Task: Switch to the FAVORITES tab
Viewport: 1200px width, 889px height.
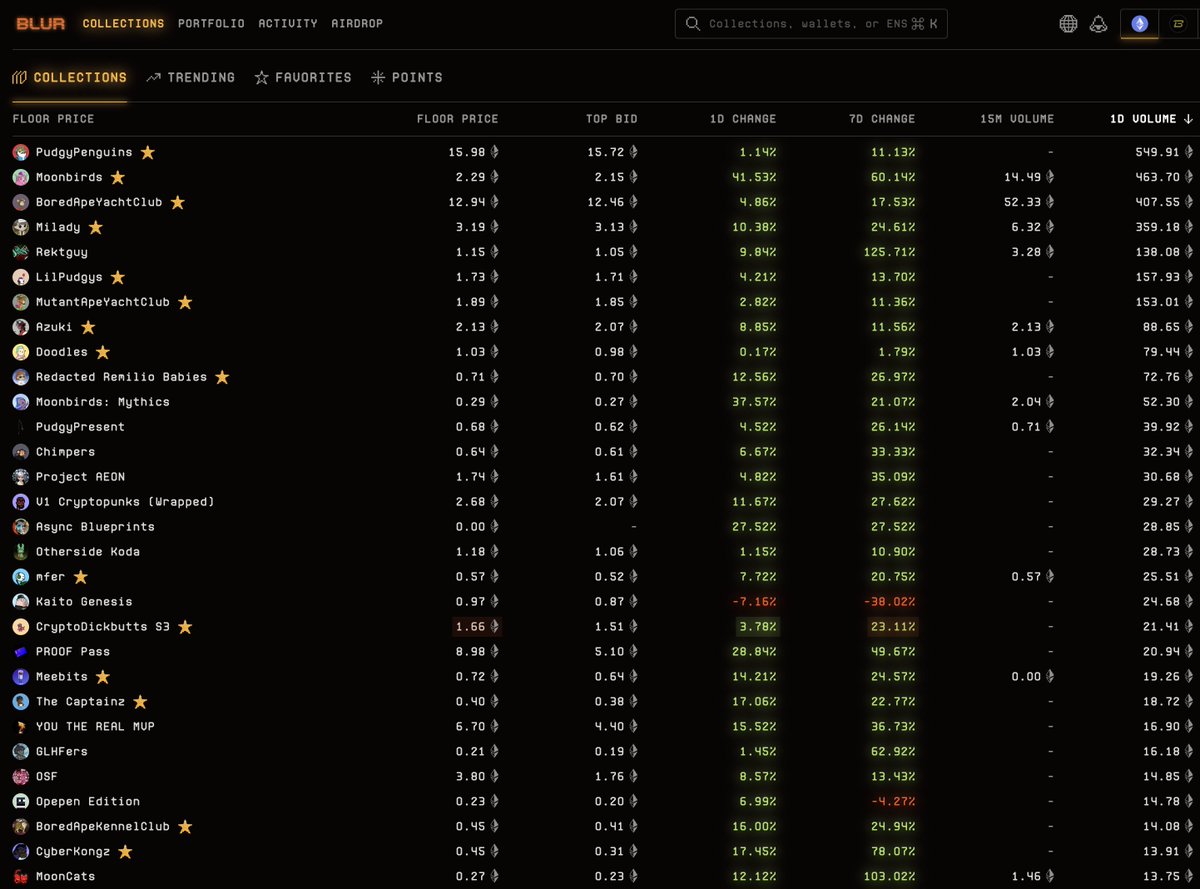Action: coord(303,77)
